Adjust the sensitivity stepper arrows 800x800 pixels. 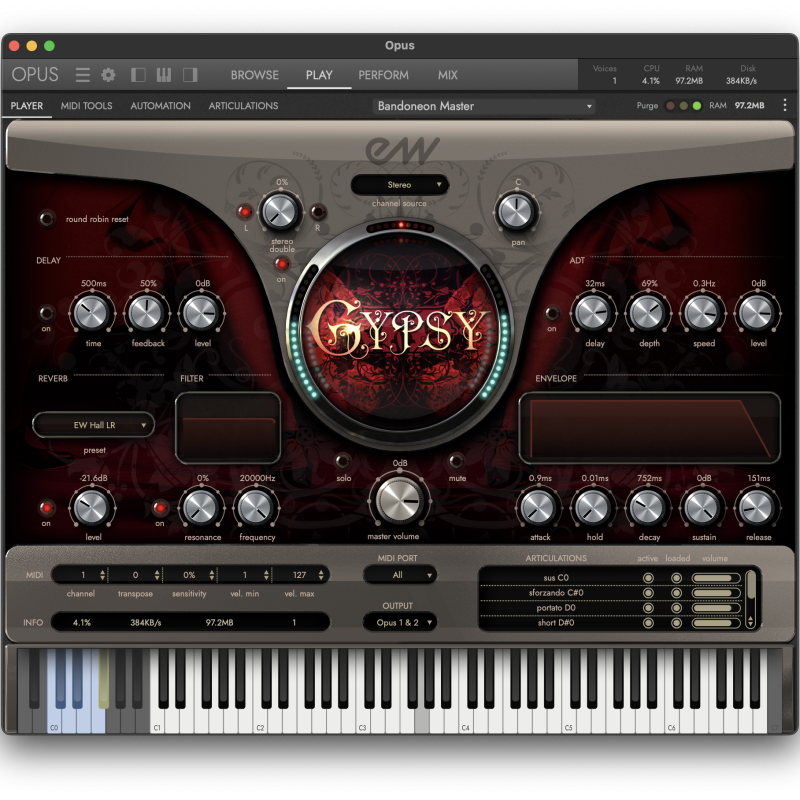(x=212, y=575)
